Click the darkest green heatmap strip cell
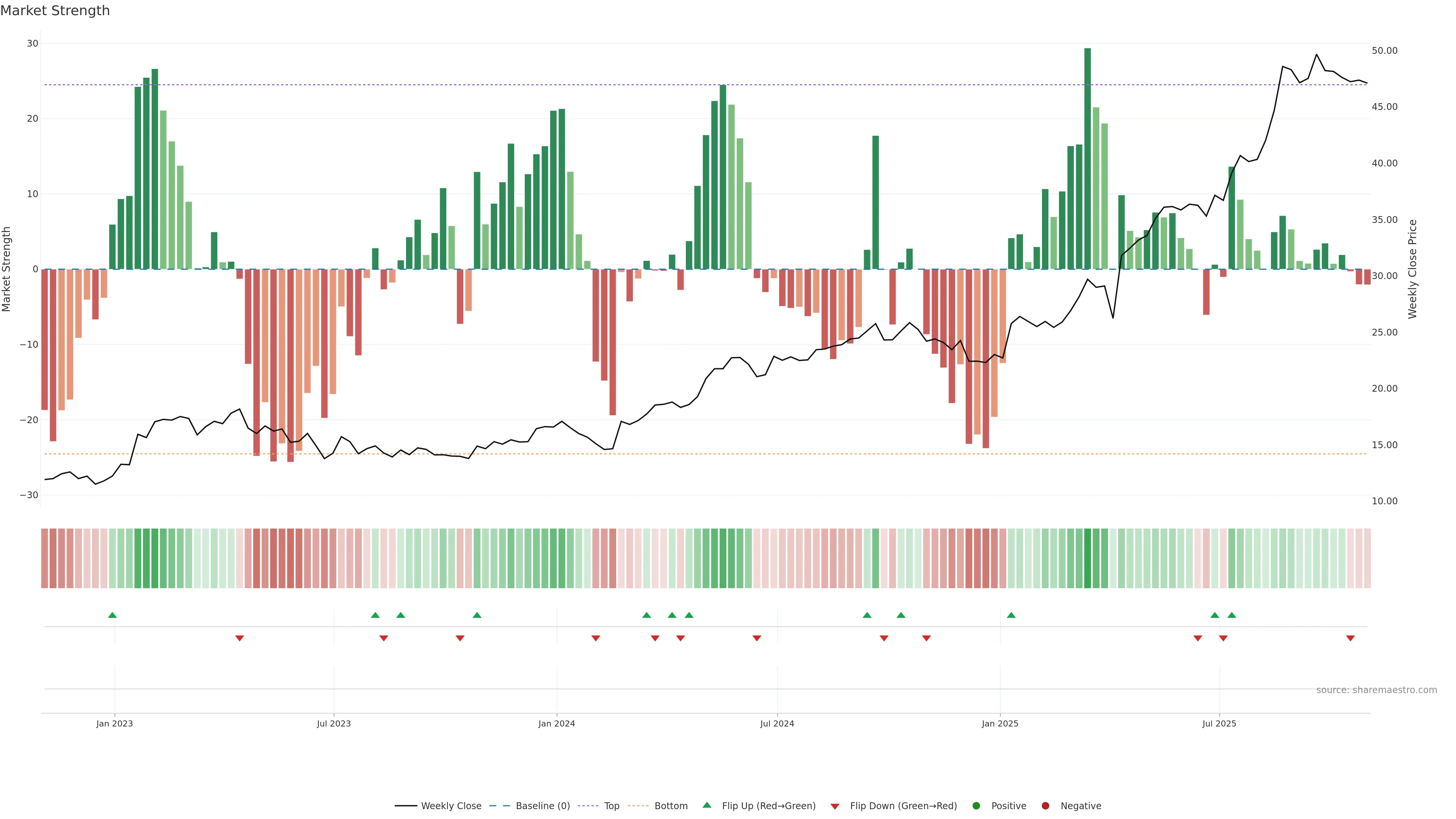The image size is (1456, 819). 1087,559
